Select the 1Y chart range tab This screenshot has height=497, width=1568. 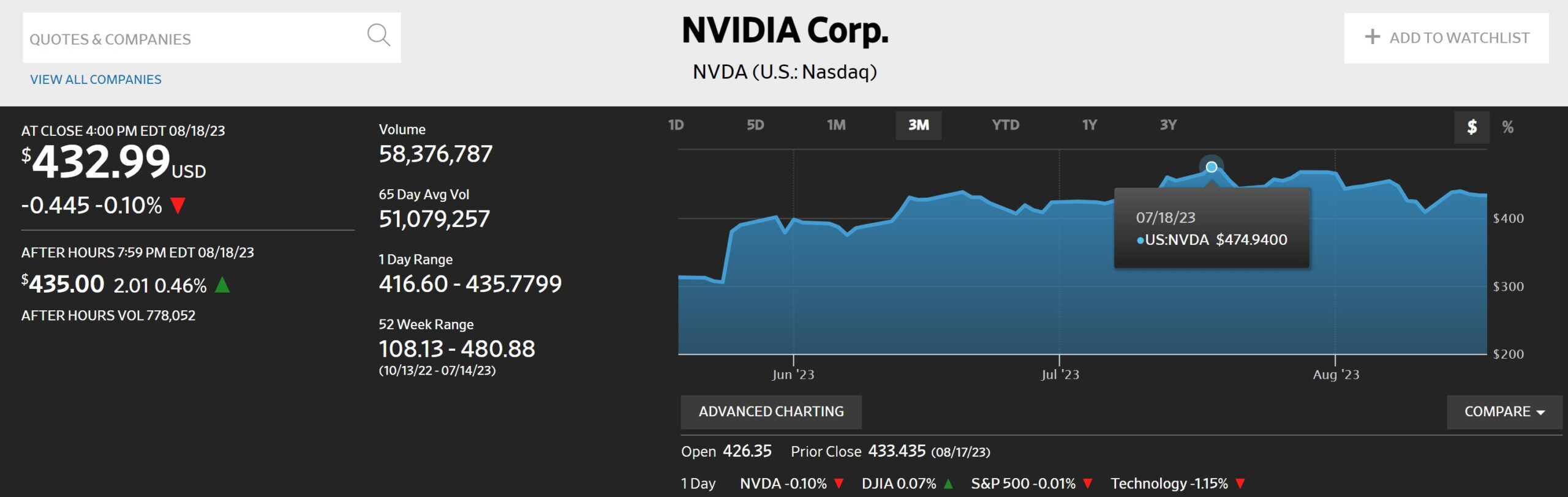(x=1089, y=125)
